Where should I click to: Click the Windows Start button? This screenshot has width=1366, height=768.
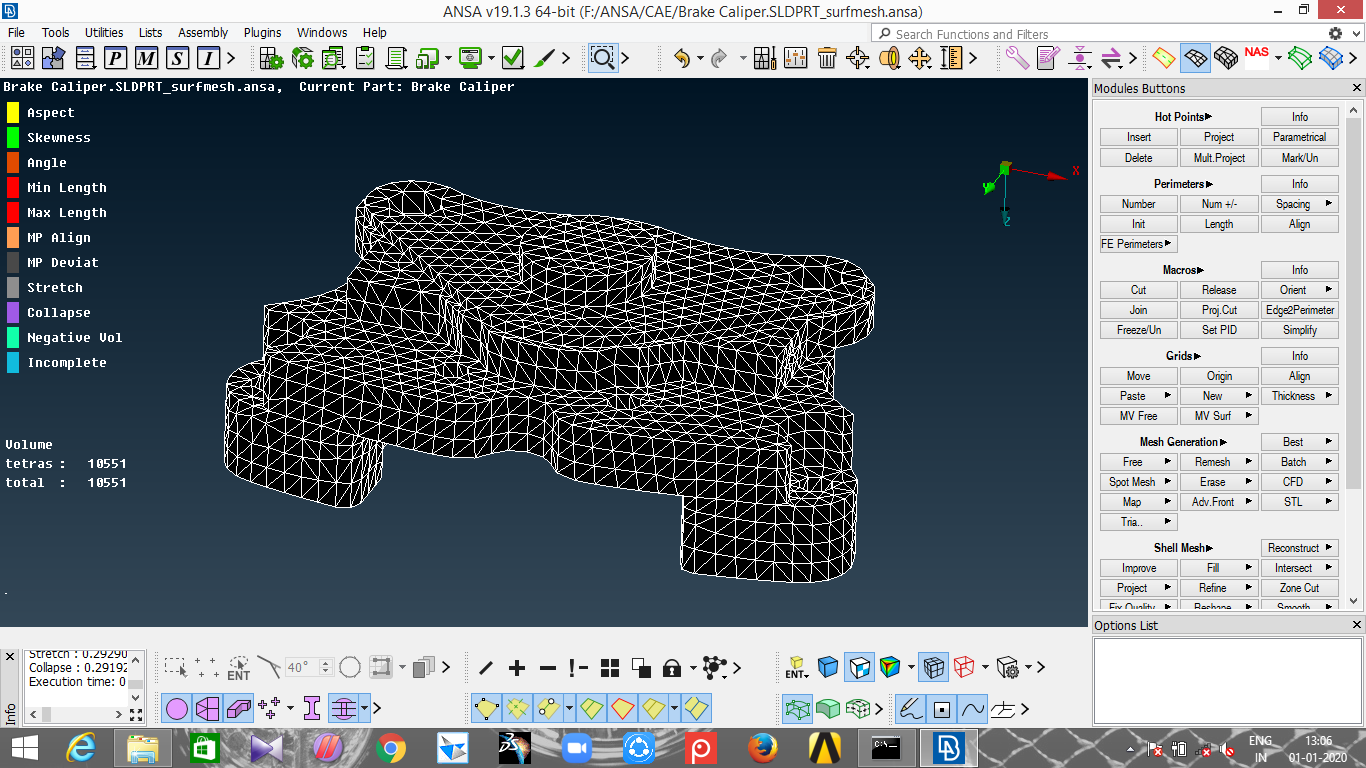coord(24,748)
